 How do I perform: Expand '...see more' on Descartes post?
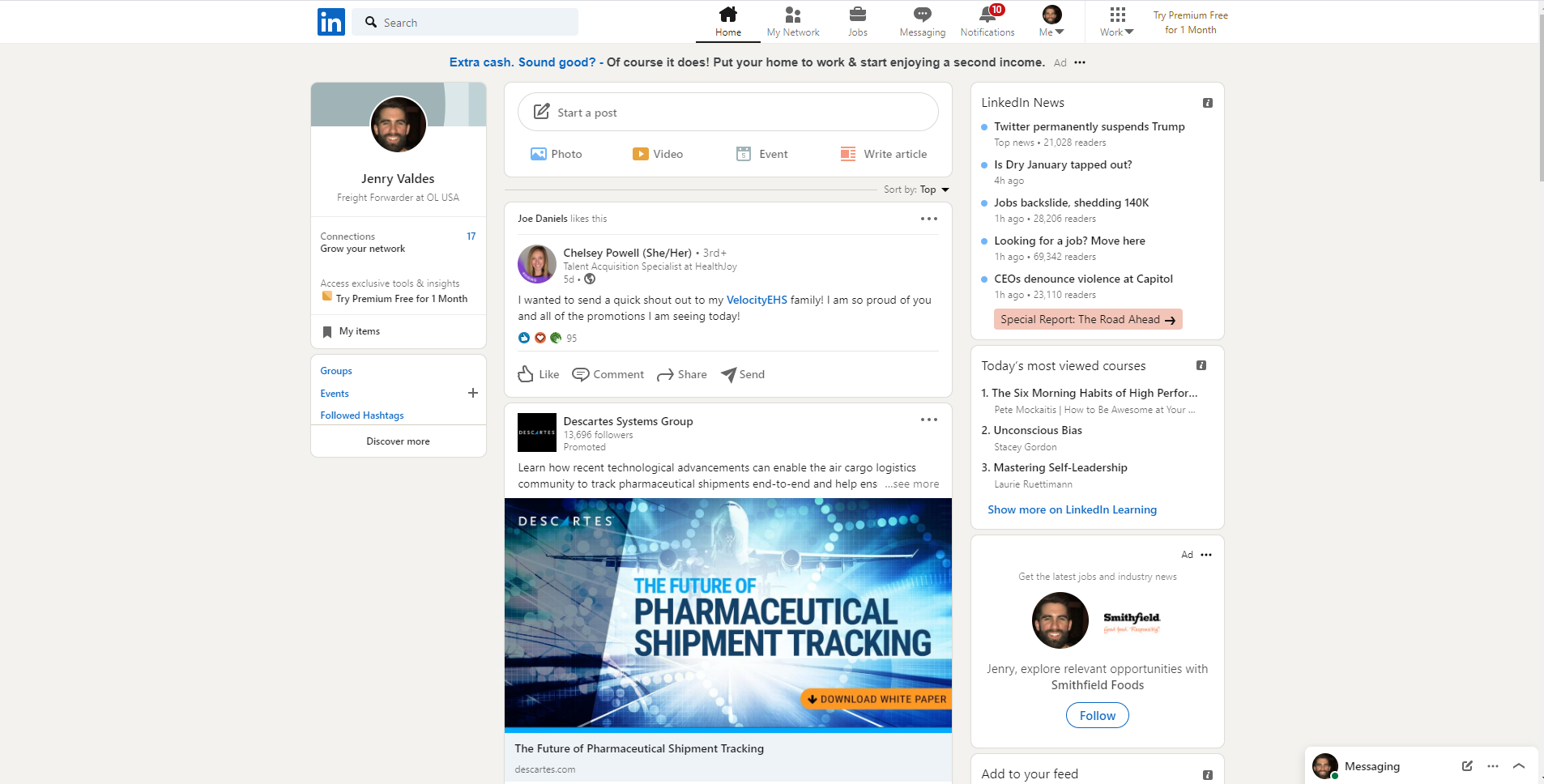pyautogui.click(x=912, y=484)
